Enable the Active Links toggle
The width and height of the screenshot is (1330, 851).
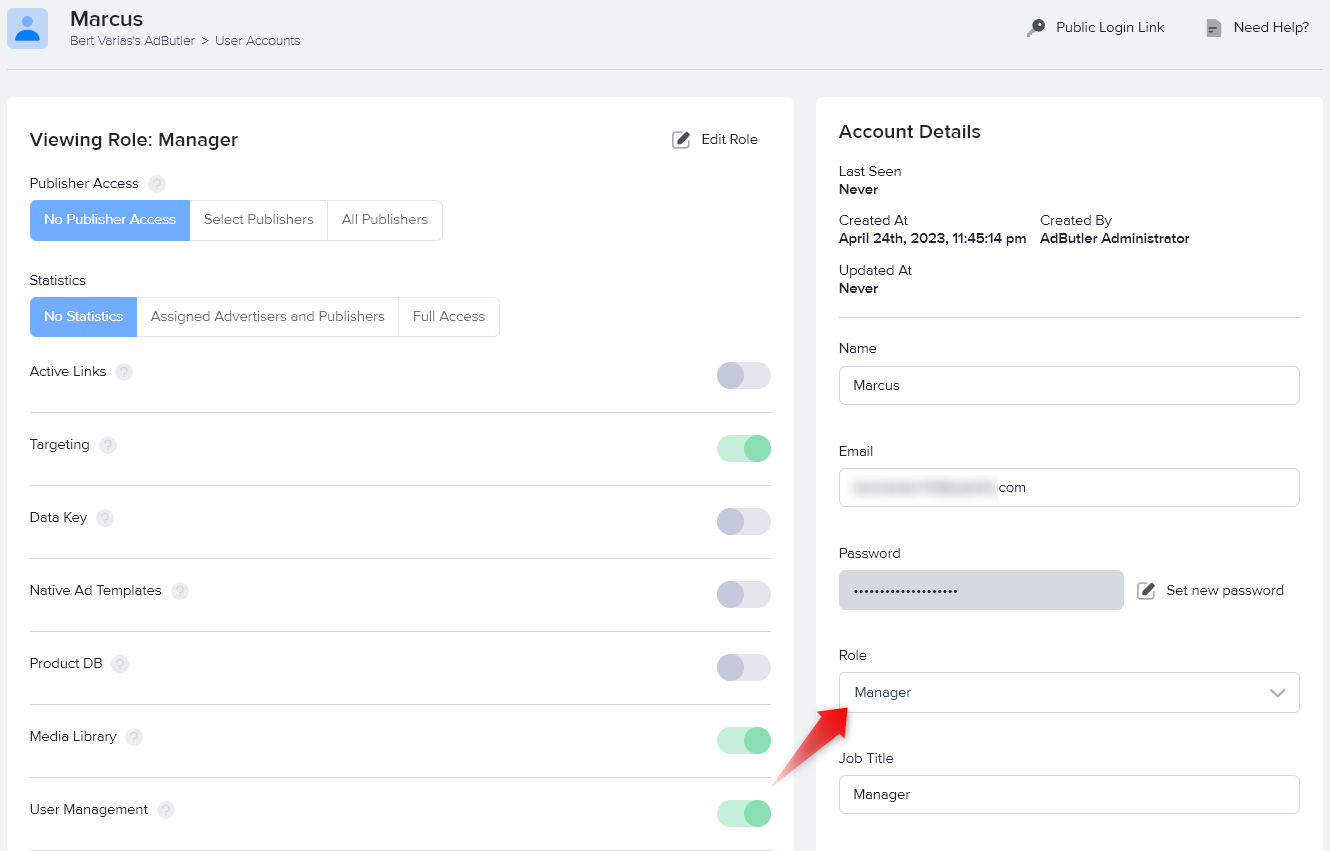pos(744,375)
